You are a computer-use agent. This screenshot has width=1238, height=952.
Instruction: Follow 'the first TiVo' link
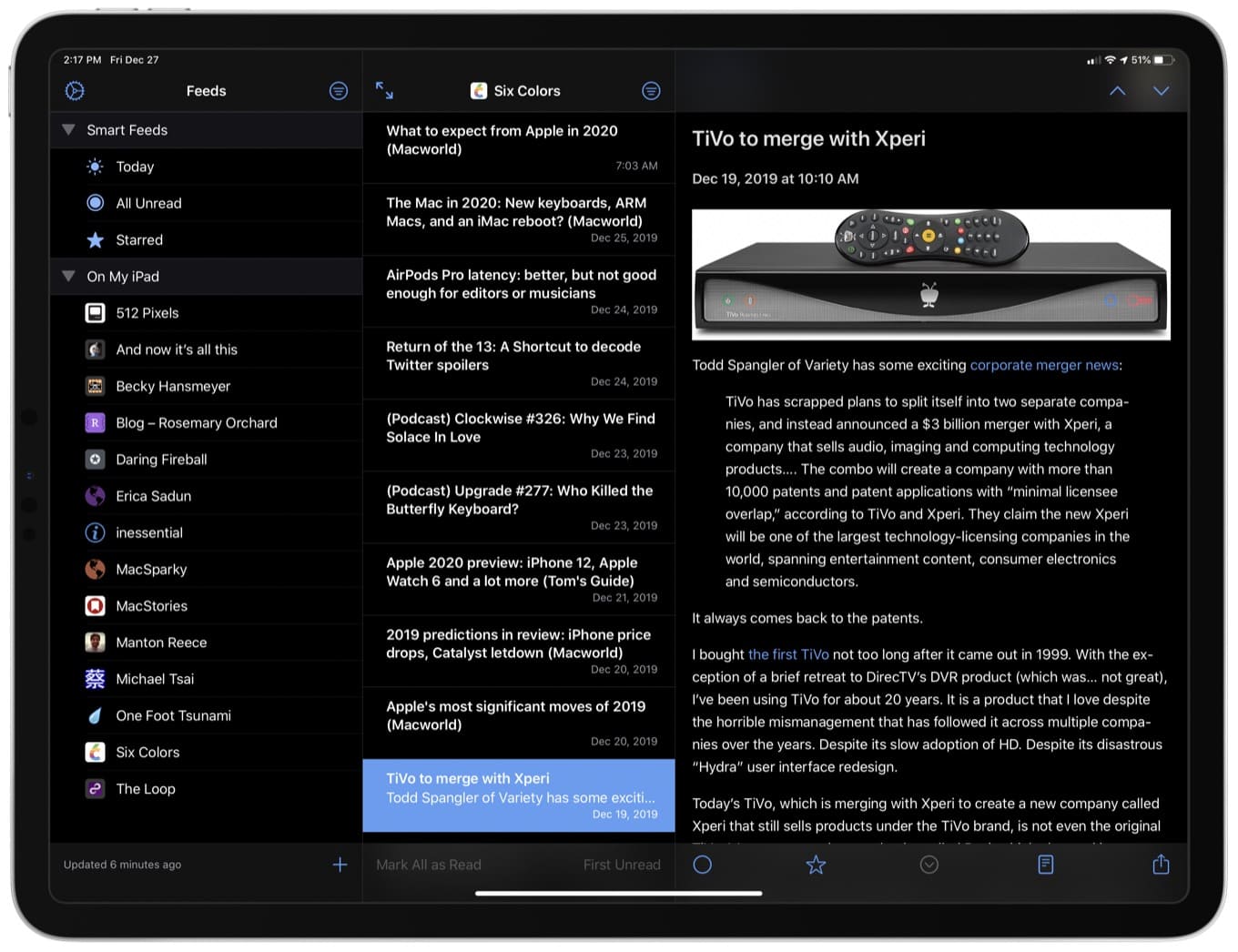coord(788,654)
